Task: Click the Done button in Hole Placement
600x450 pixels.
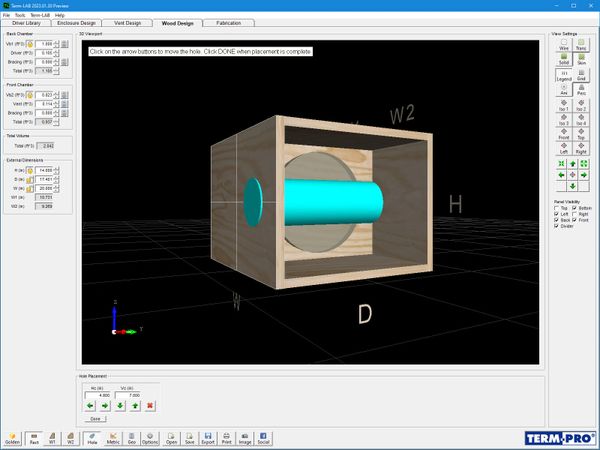Action: [x=95, y=419]
